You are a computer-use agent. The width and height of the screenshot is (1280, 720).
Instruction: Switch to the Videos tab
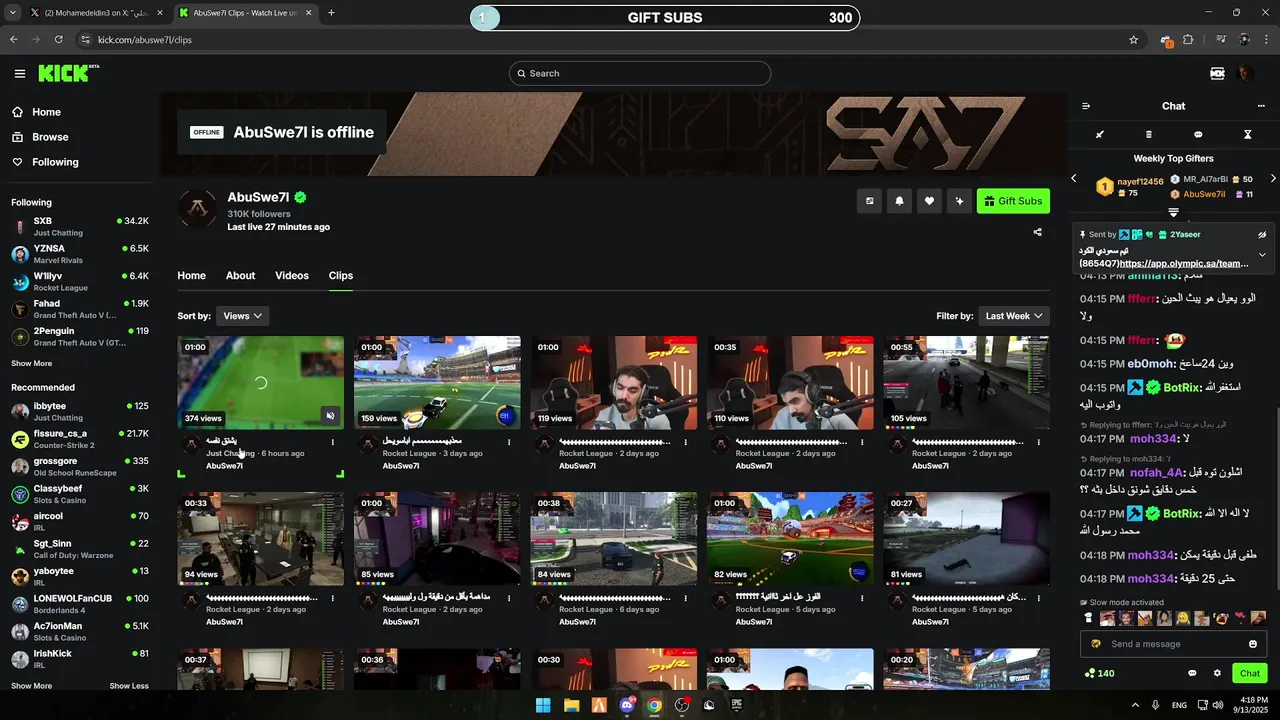292,276
